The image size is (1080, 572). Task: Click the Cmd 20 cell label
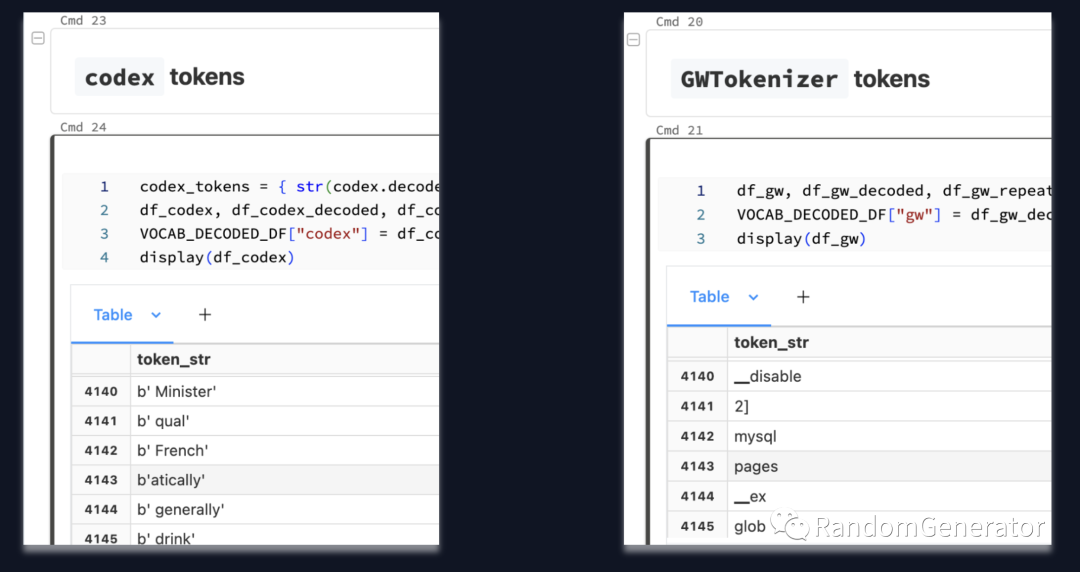click(x=680, y=21)
